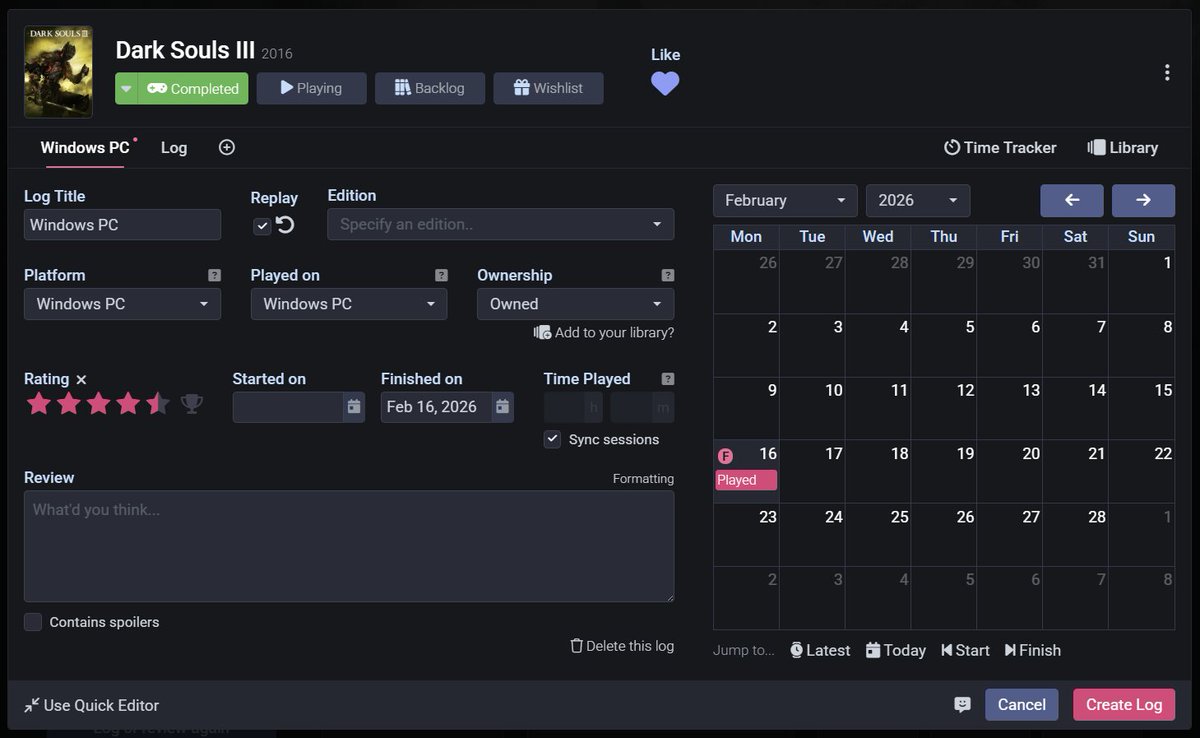Click the Time Played hours field
Screen dimensions: 1200x738
point(574,407)
